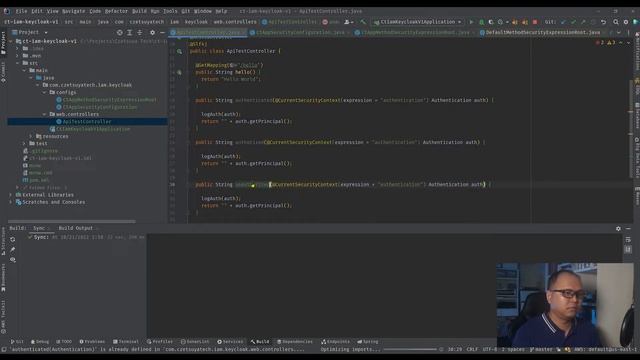Switch to ApiTestController.java editor tab

[x=208, y=32]
